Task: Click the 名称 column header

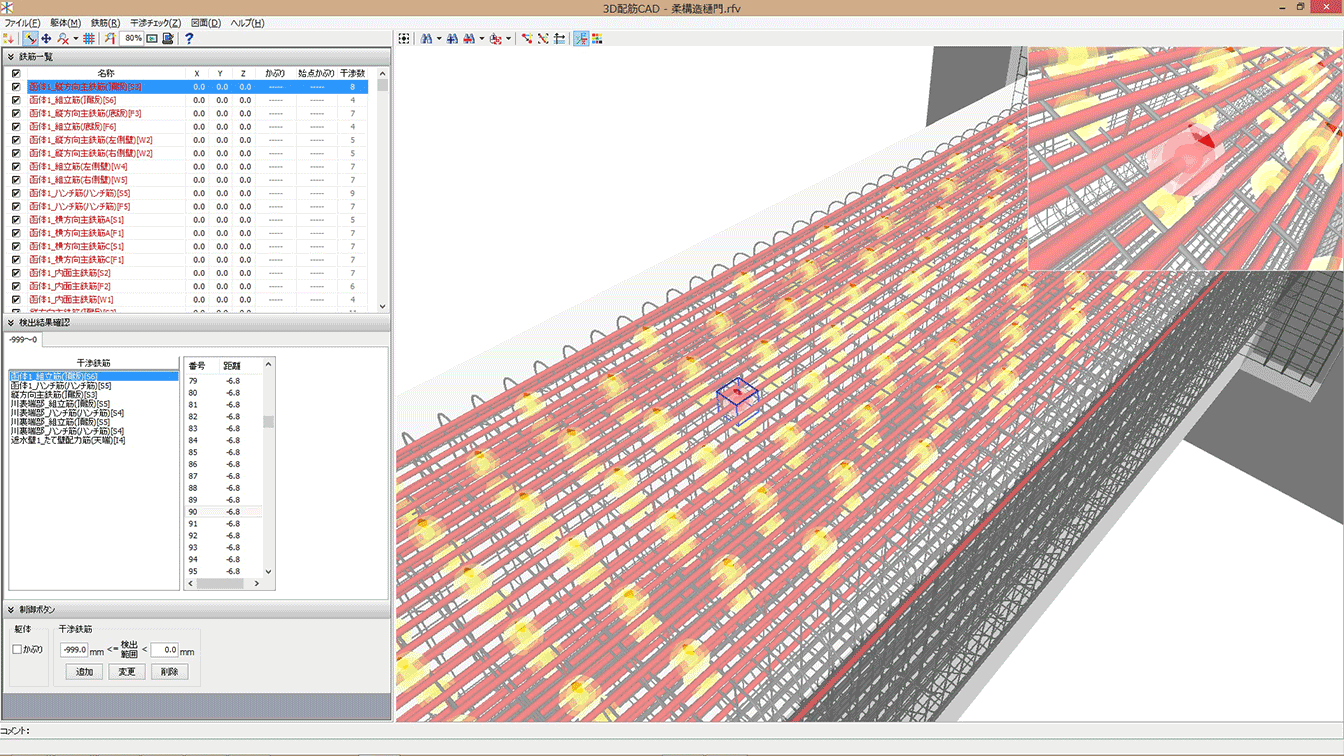Action: tap(106, 73)
